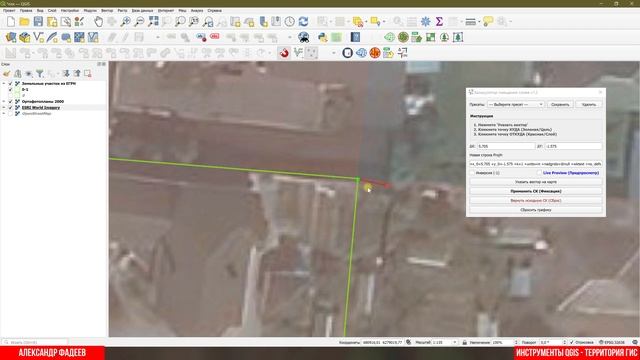Select the Pan Map hand tool

98,22
